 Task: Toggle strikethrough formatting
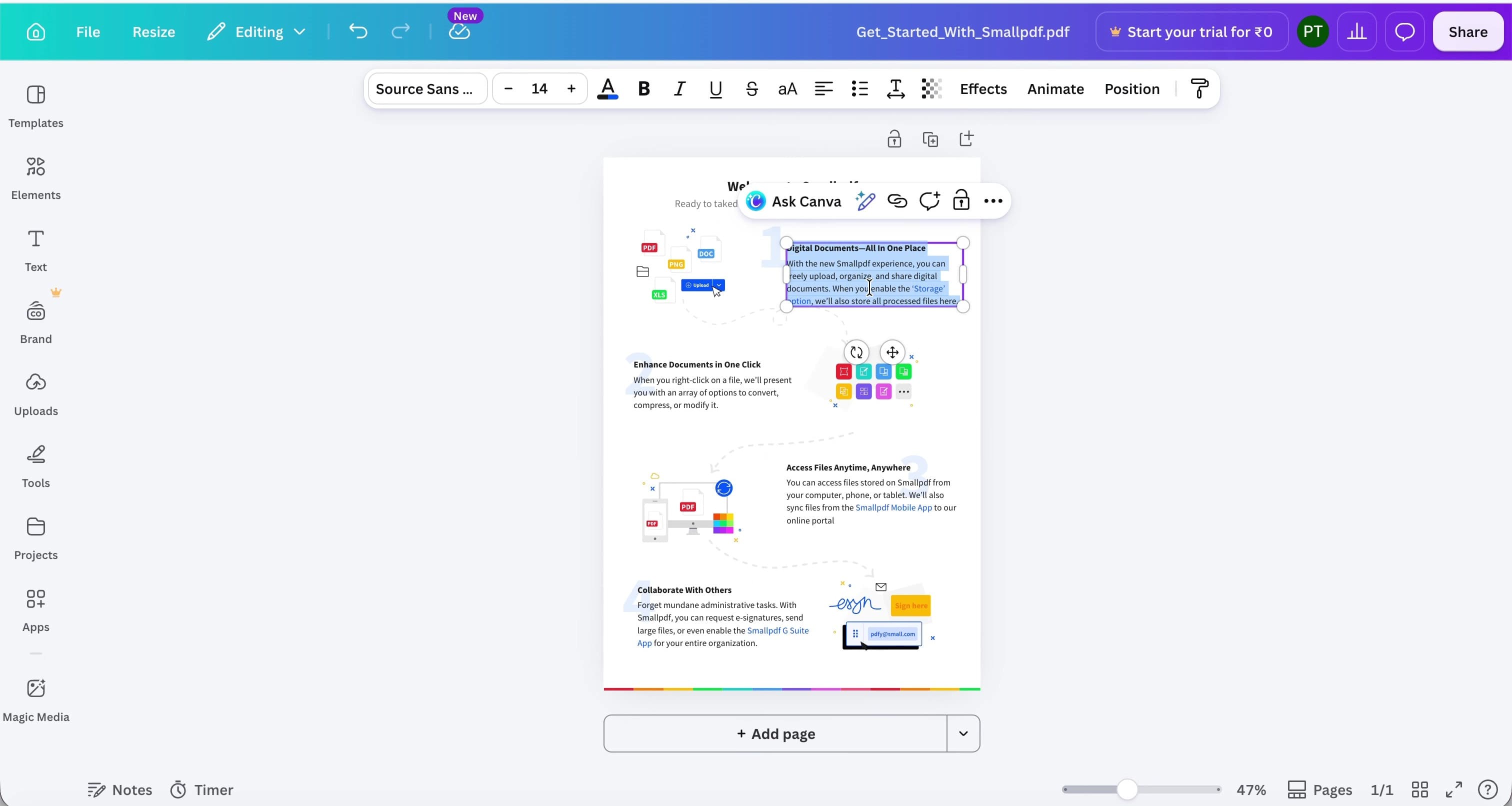coord(752,88)
